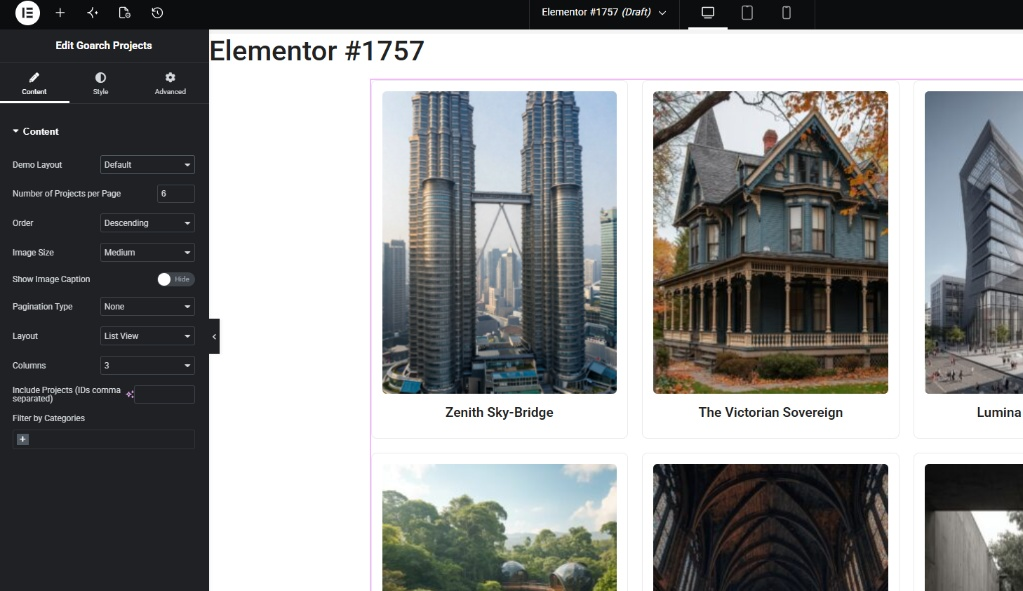Click the AI sparkle icon beside Include Projects
The image size is (1023, 591).
(129, 394)
